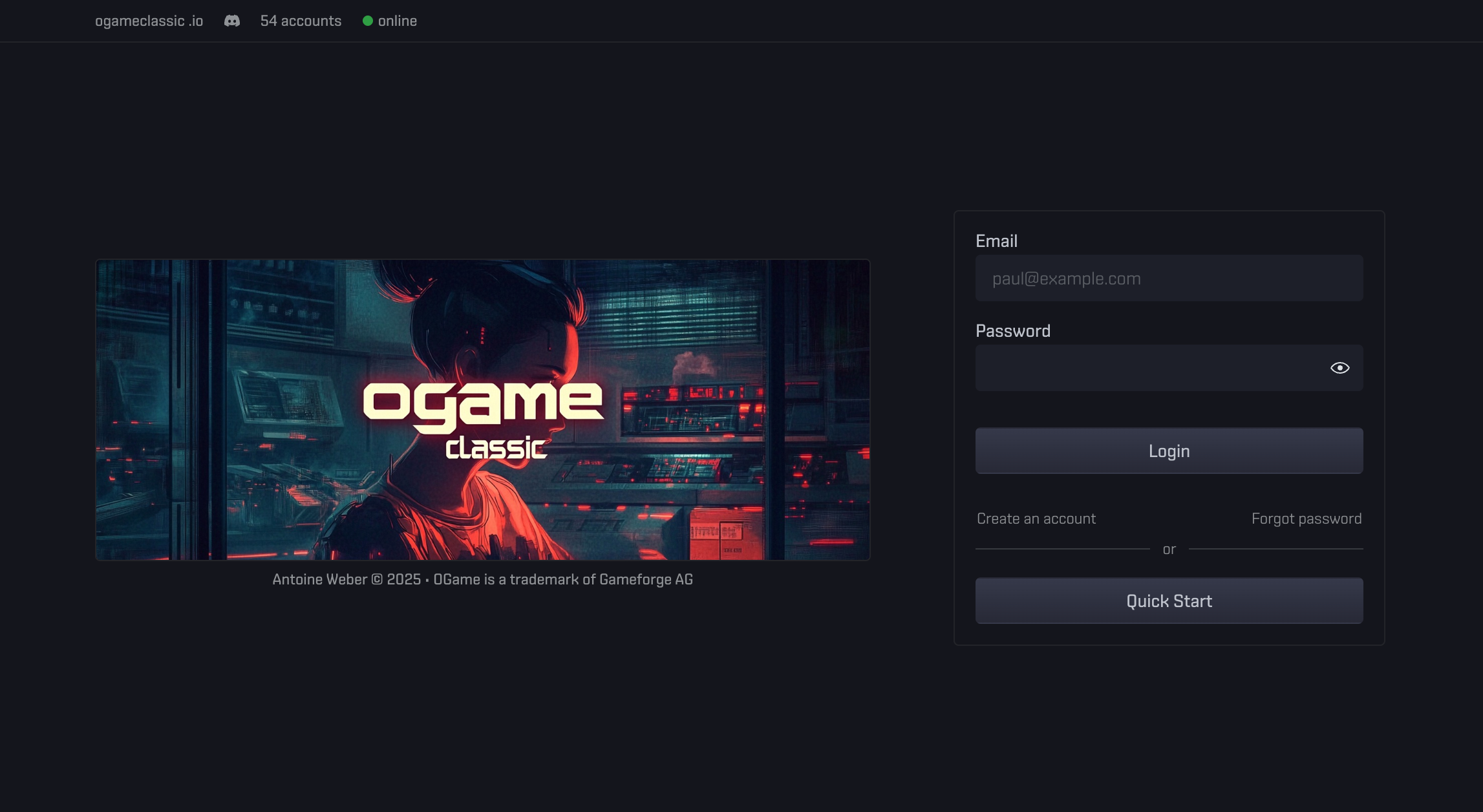The image size is (1483, 812).
Task: Click the Quick Start button
Action: (x=1169, y=601)
